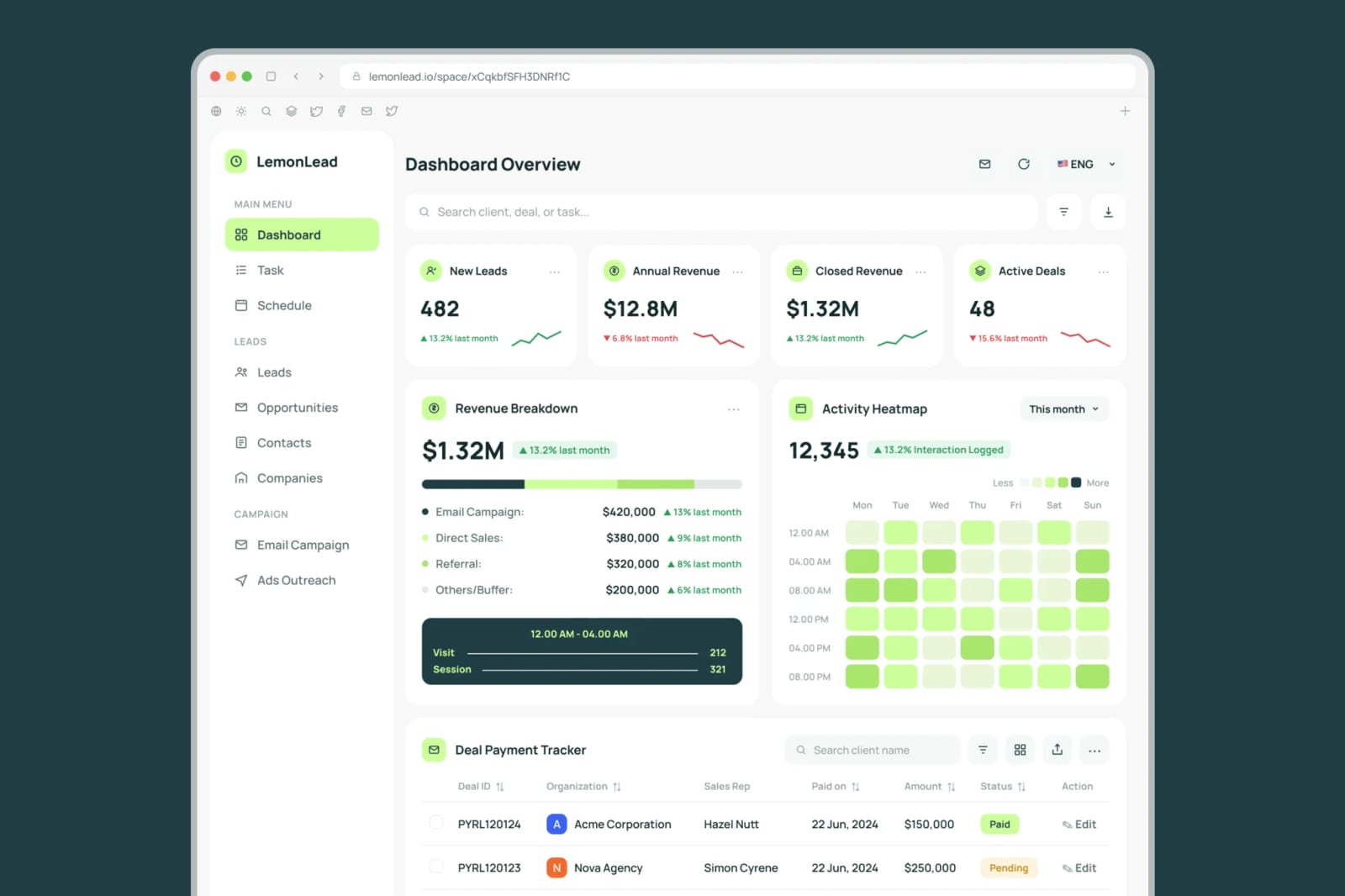Open Deal Payment Tracker more options

click(x=1094, y=750)
